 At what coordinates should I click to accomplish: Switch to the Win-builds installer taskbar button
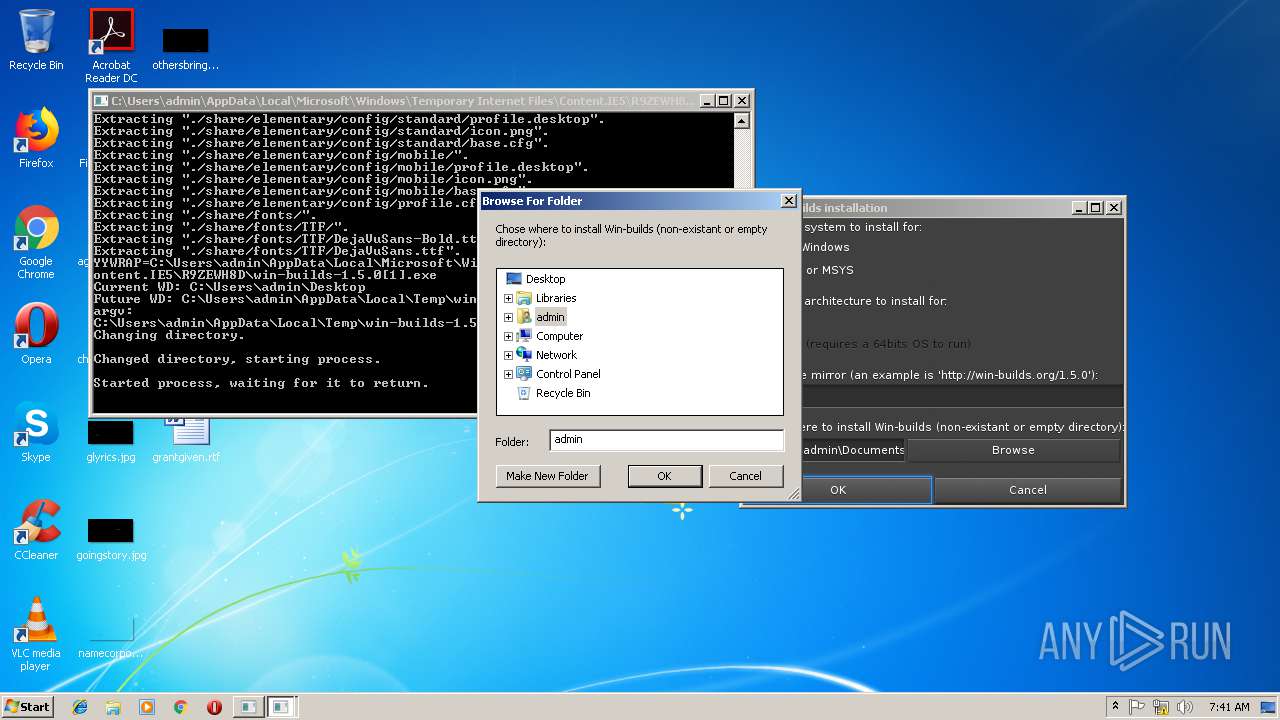click(x=282, y=707)
